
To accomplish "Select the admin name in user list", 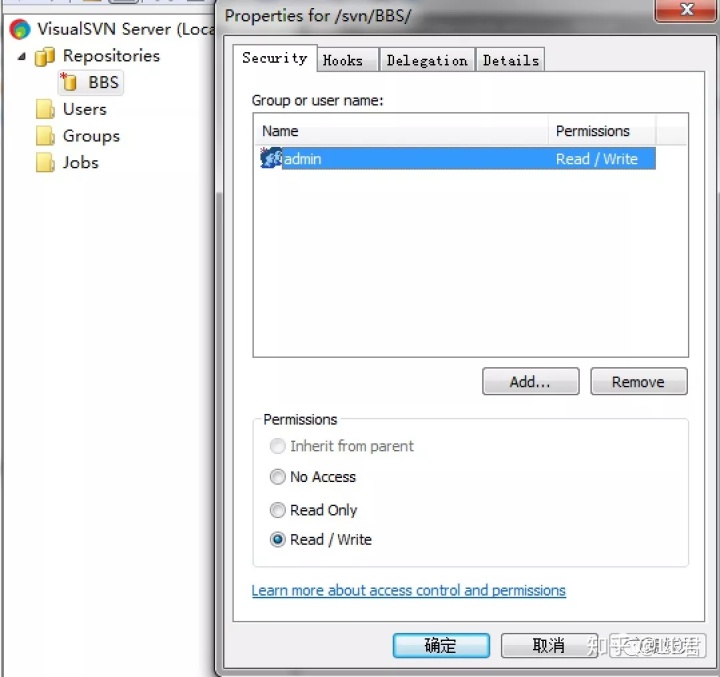I will (302, 159).
